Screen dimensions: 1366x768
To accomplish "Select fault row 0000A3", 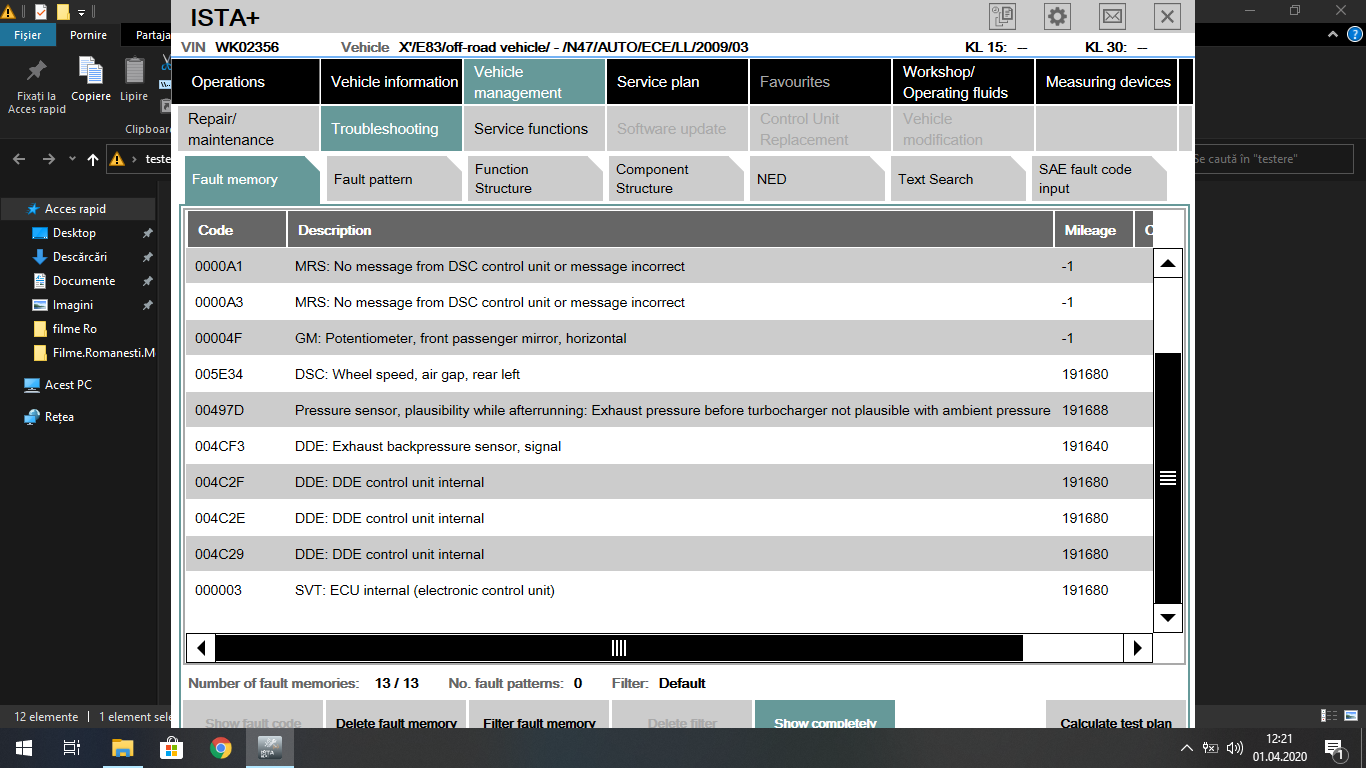I will point(669,302).
